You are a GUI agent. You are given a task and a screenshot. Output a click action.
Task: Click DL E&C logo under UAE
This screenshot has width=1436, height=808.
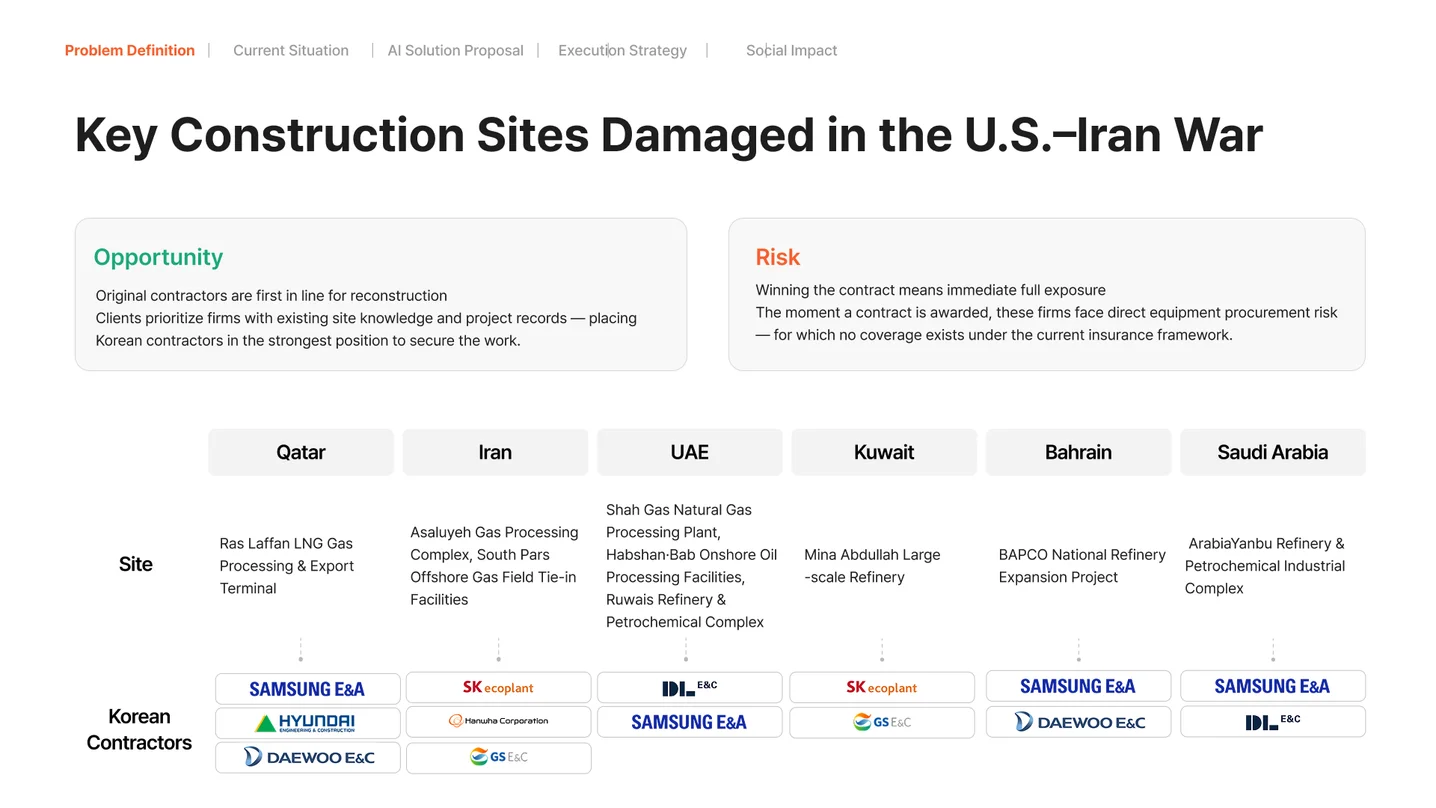pos(690,687)
